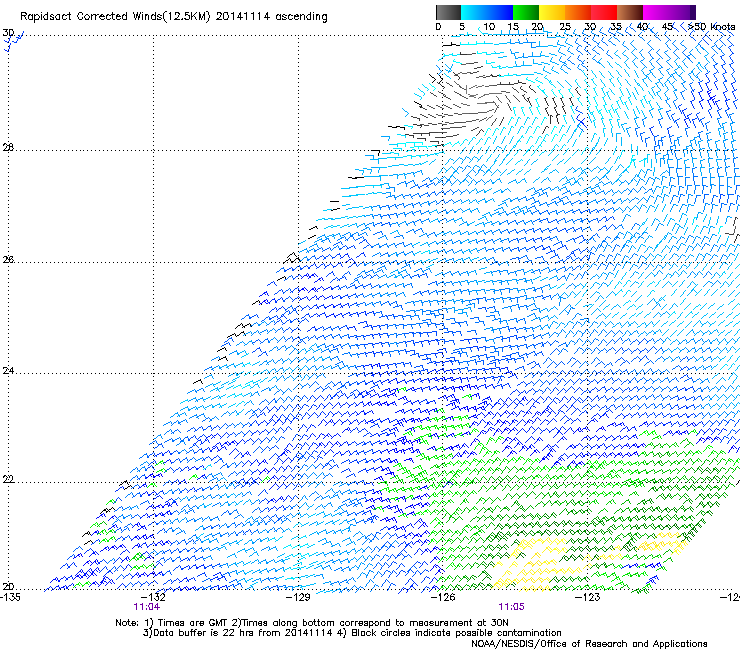Click the '0' legend scale label
This screenshot has height=650, width=740.
(438, 27)
